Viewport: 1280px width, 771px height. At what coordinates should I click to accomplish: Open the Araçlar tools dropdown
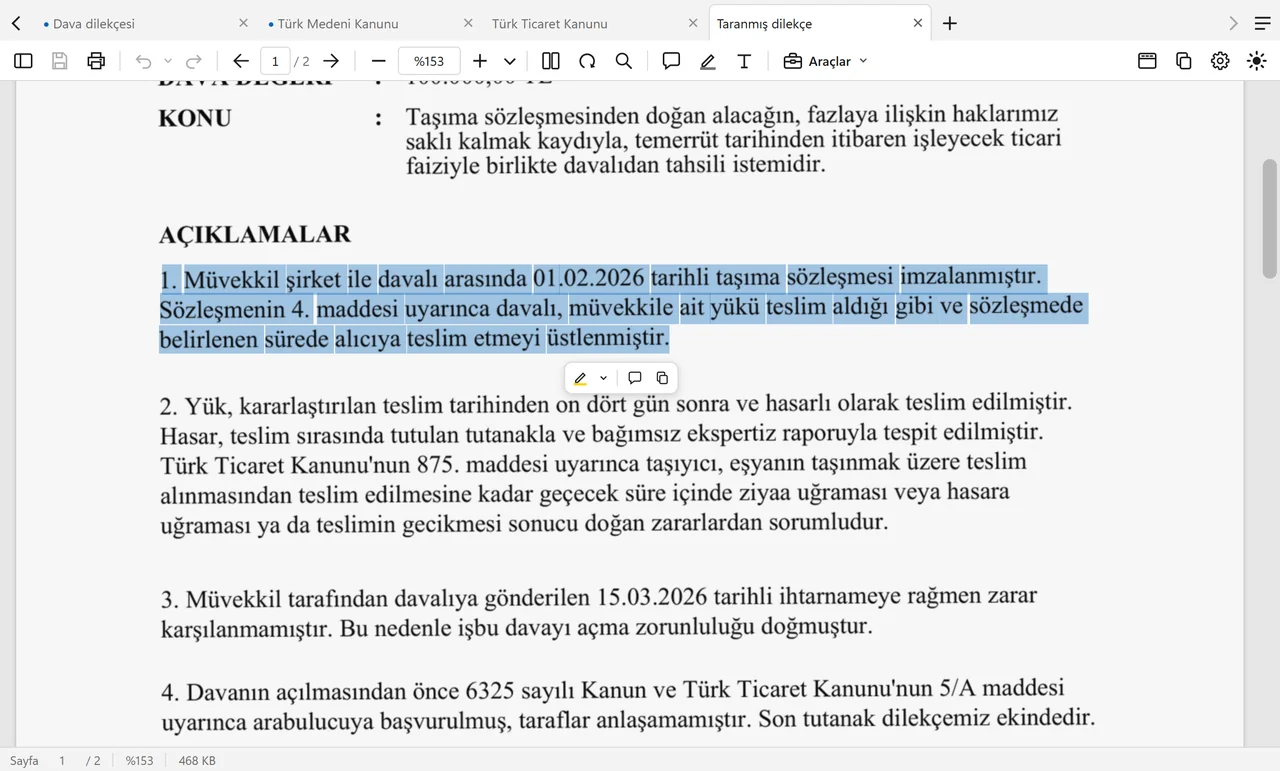point(825,61)
